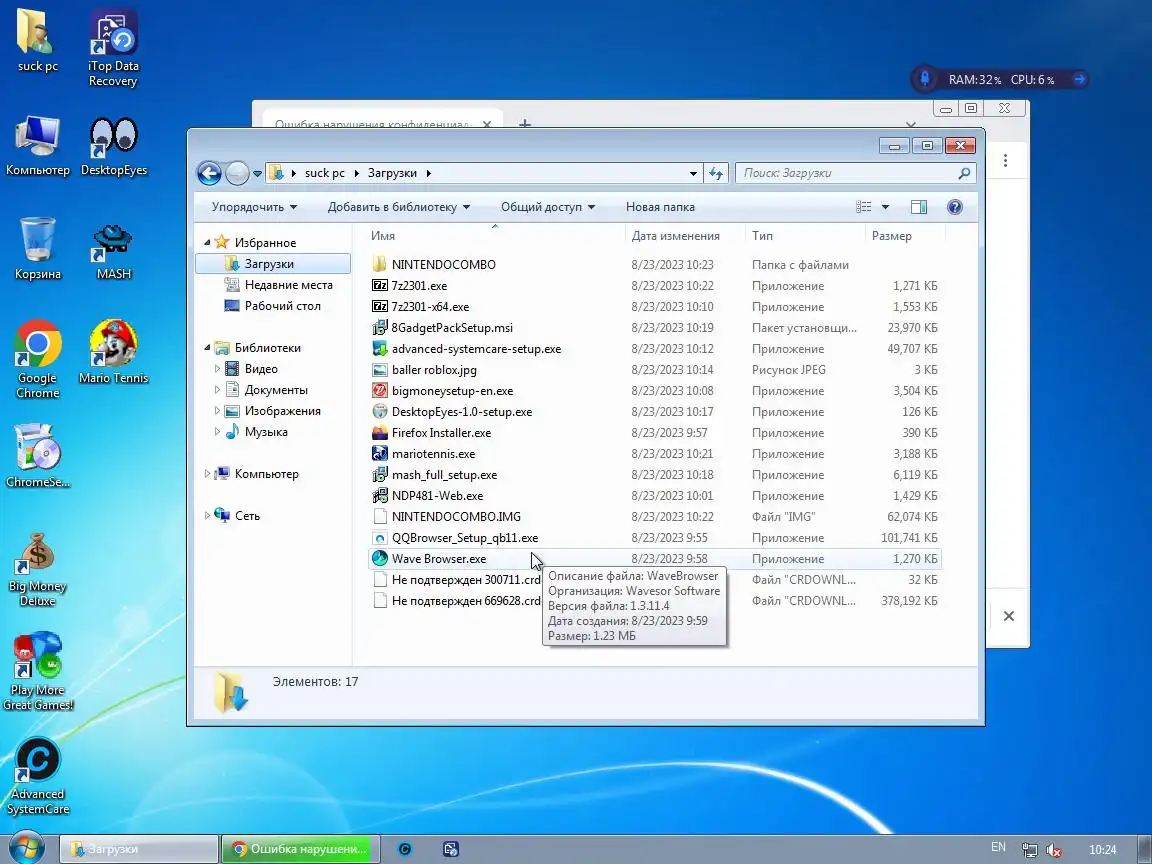Viewport: 1152px width, 864px height.
Task: Open recent pages dropdown next to forward arrow
Action: pyautogui.click(x=257, y=174)
